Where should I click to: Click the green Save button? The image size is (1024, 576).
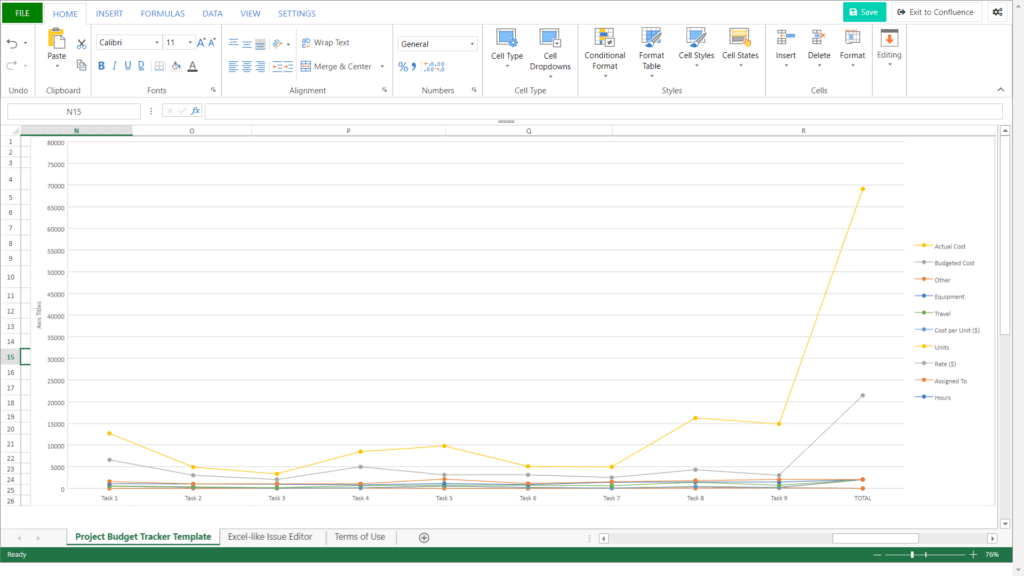point(864,12)
